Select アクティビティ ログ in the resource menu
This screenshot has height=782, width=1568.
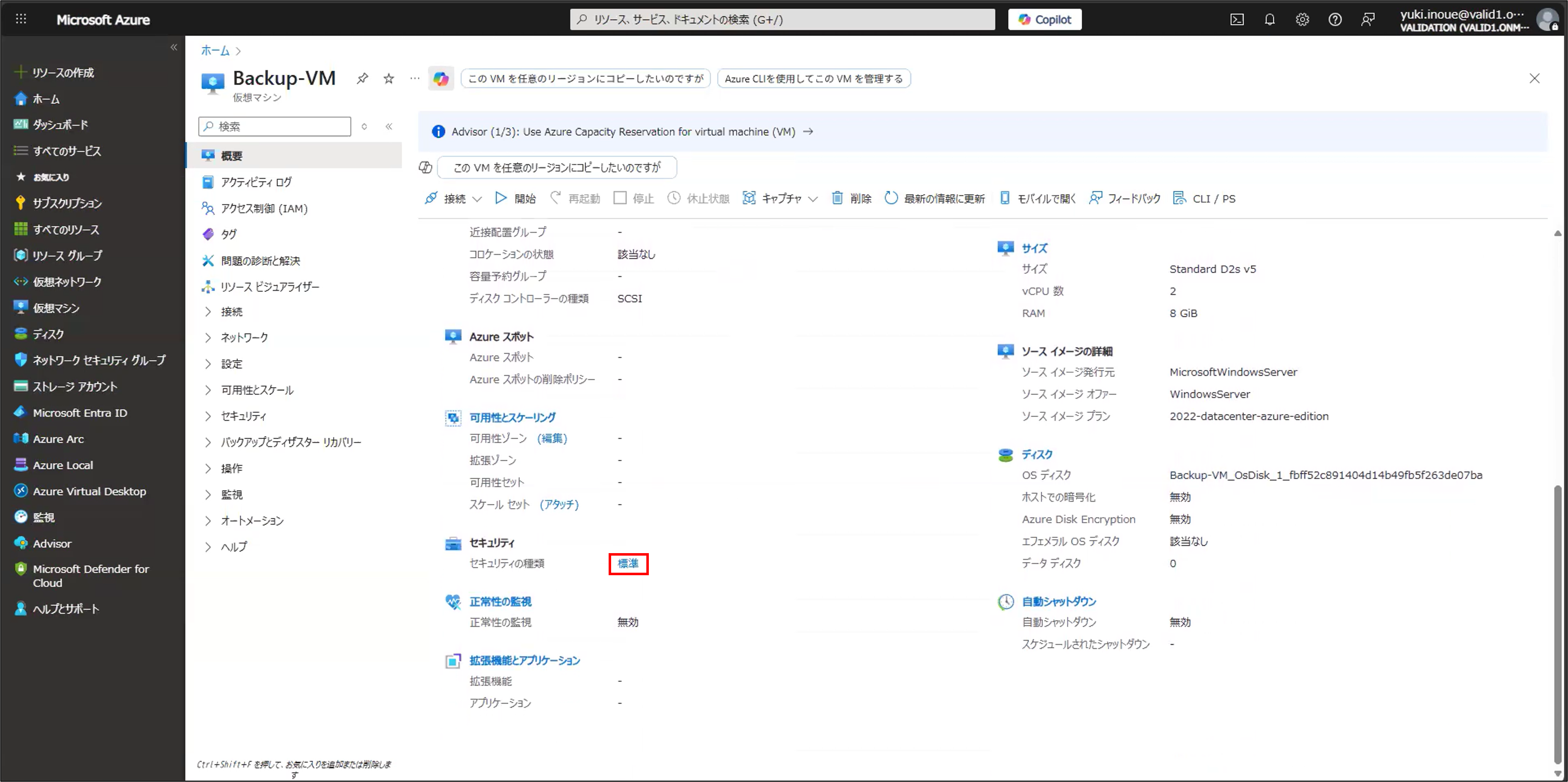(256, 182)
